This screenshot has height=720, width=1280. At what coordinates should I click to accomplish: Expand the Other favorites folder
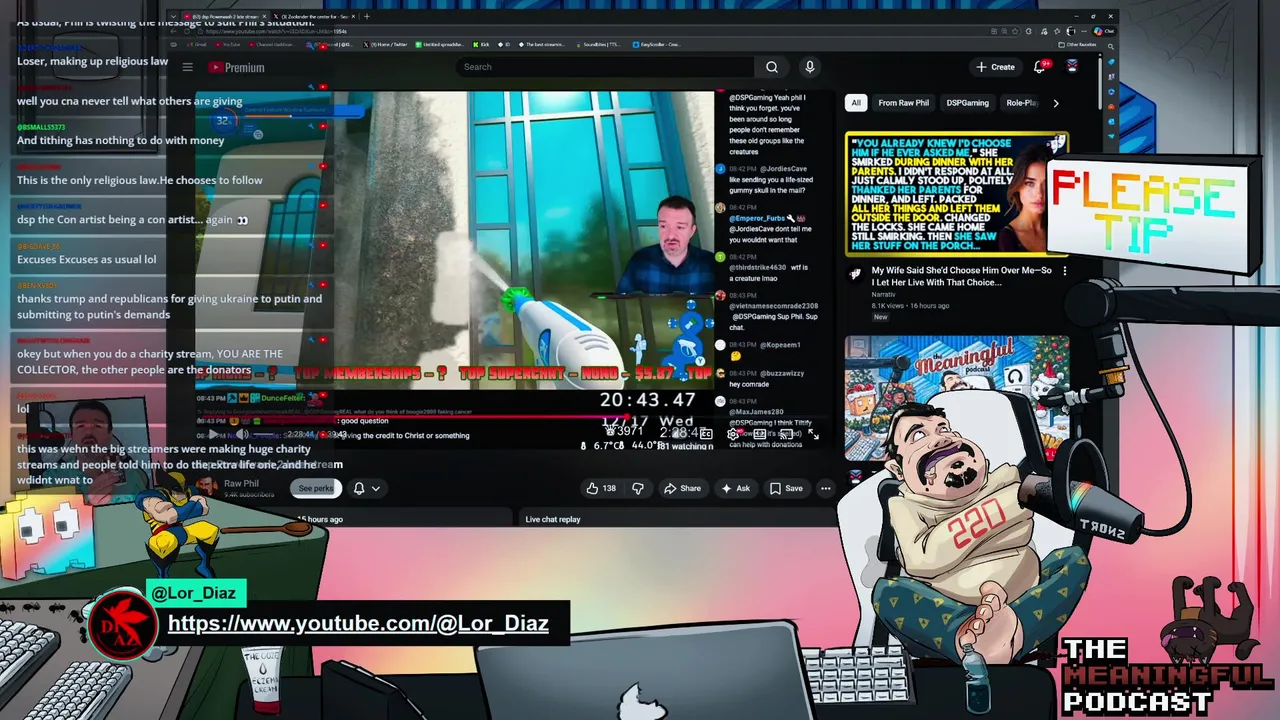(x=1076, y=44)
